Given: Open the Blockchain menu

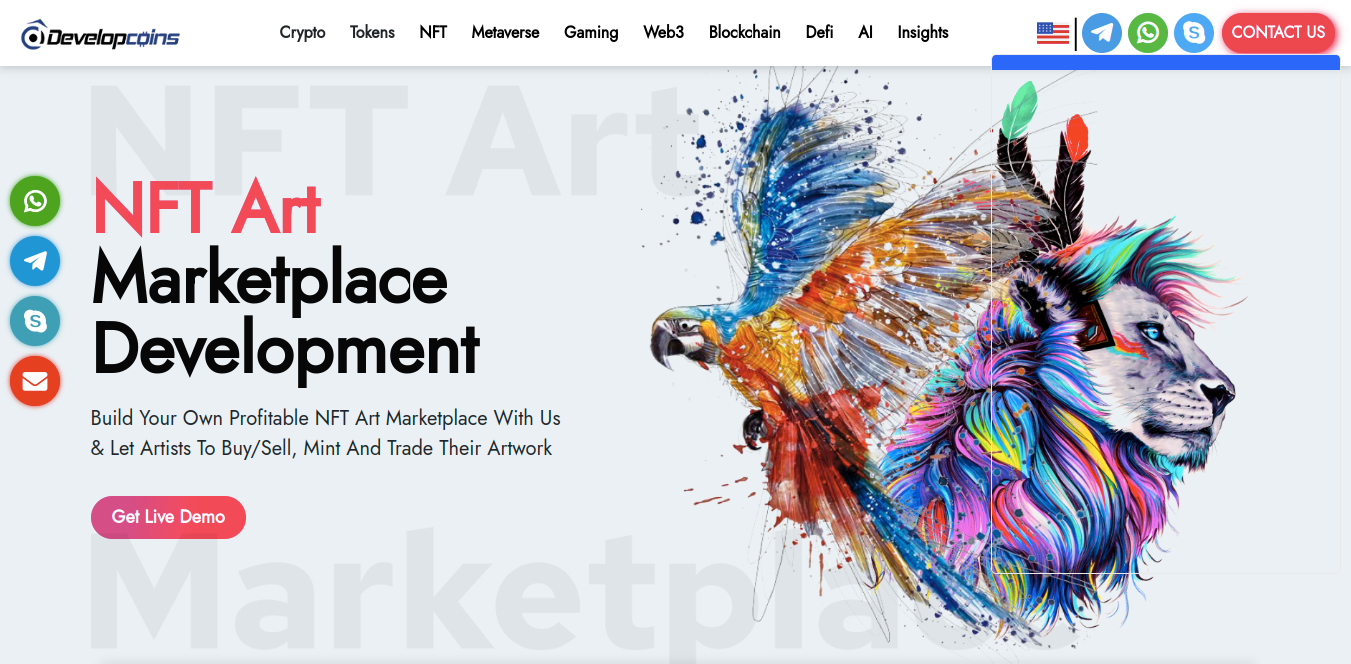Looking at the screenshot, I should click(745, 32).
